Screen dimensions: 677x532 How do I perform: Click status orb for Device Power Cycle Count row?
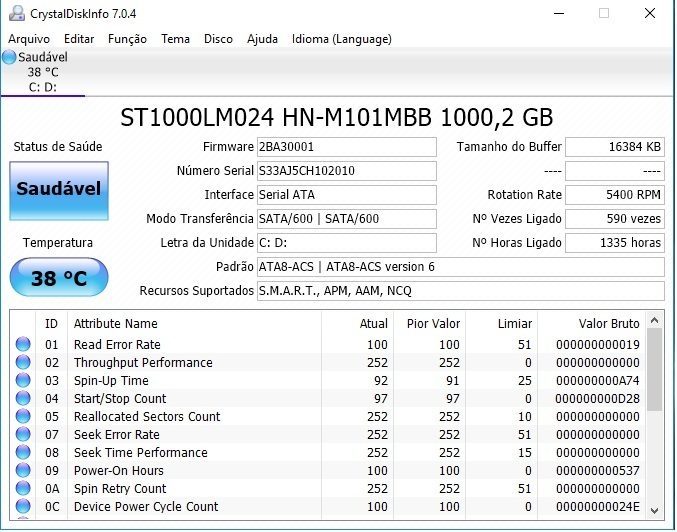coord(23,506)
